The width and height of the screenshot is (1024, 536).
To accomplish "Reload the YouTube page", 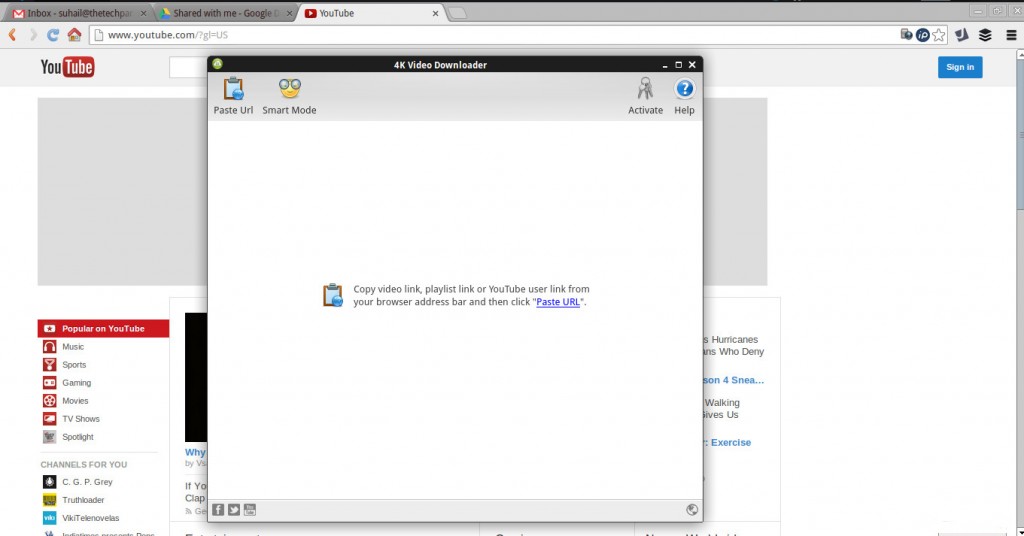I will 53,35.
